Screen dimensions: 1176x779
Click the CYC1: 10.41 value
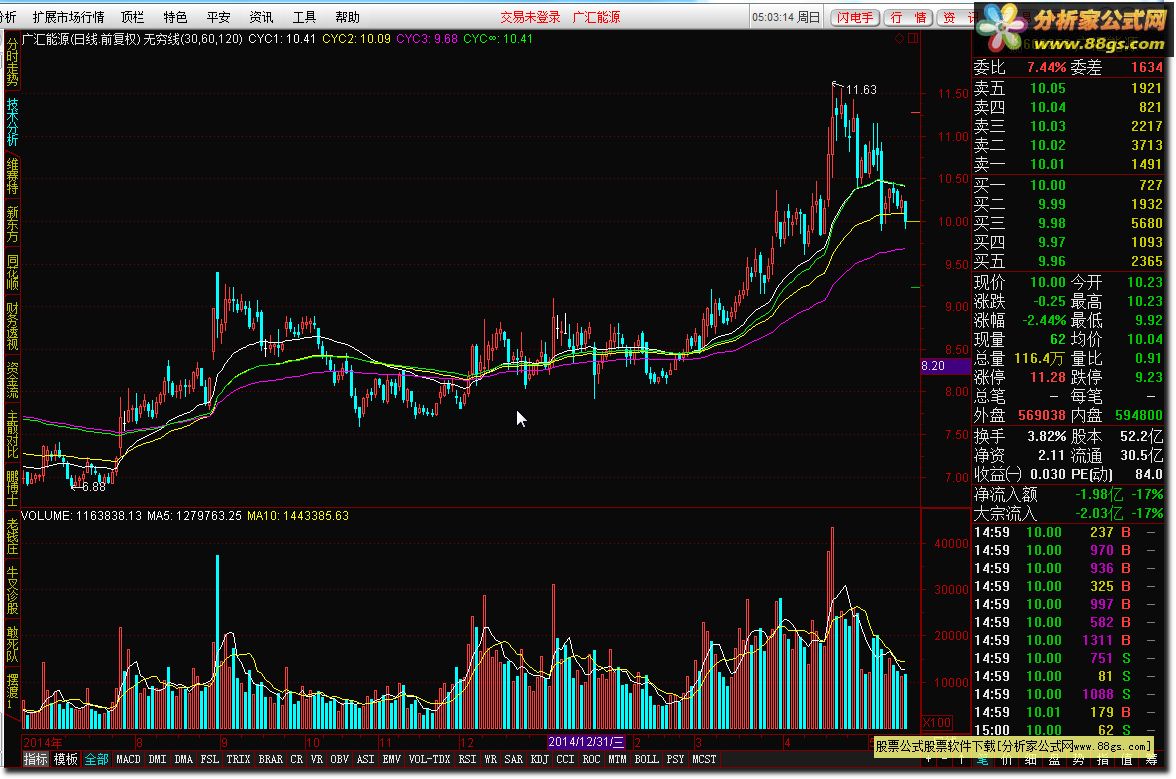tap(282, 38)
